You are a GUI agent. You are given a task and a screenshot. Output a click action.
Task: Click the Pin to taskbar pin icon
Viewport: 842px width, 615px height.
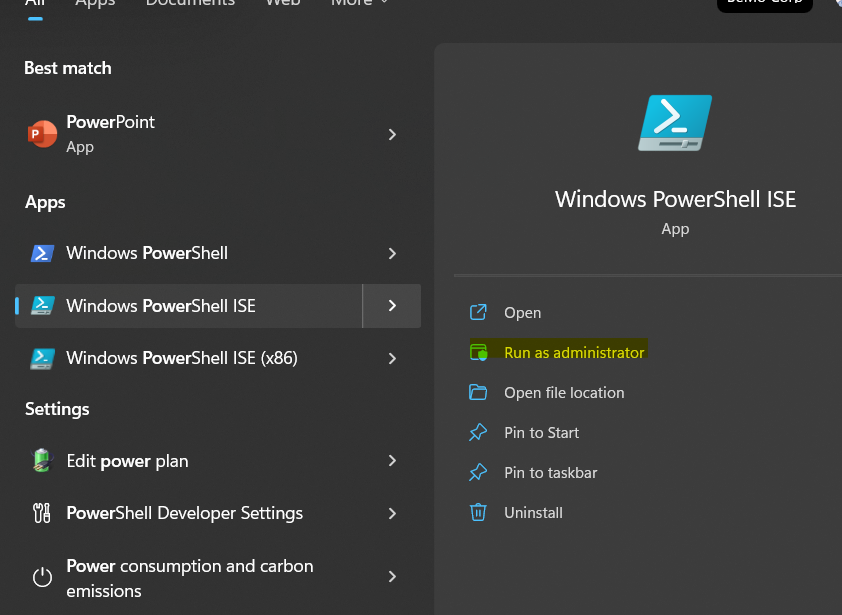coord(478,473)
